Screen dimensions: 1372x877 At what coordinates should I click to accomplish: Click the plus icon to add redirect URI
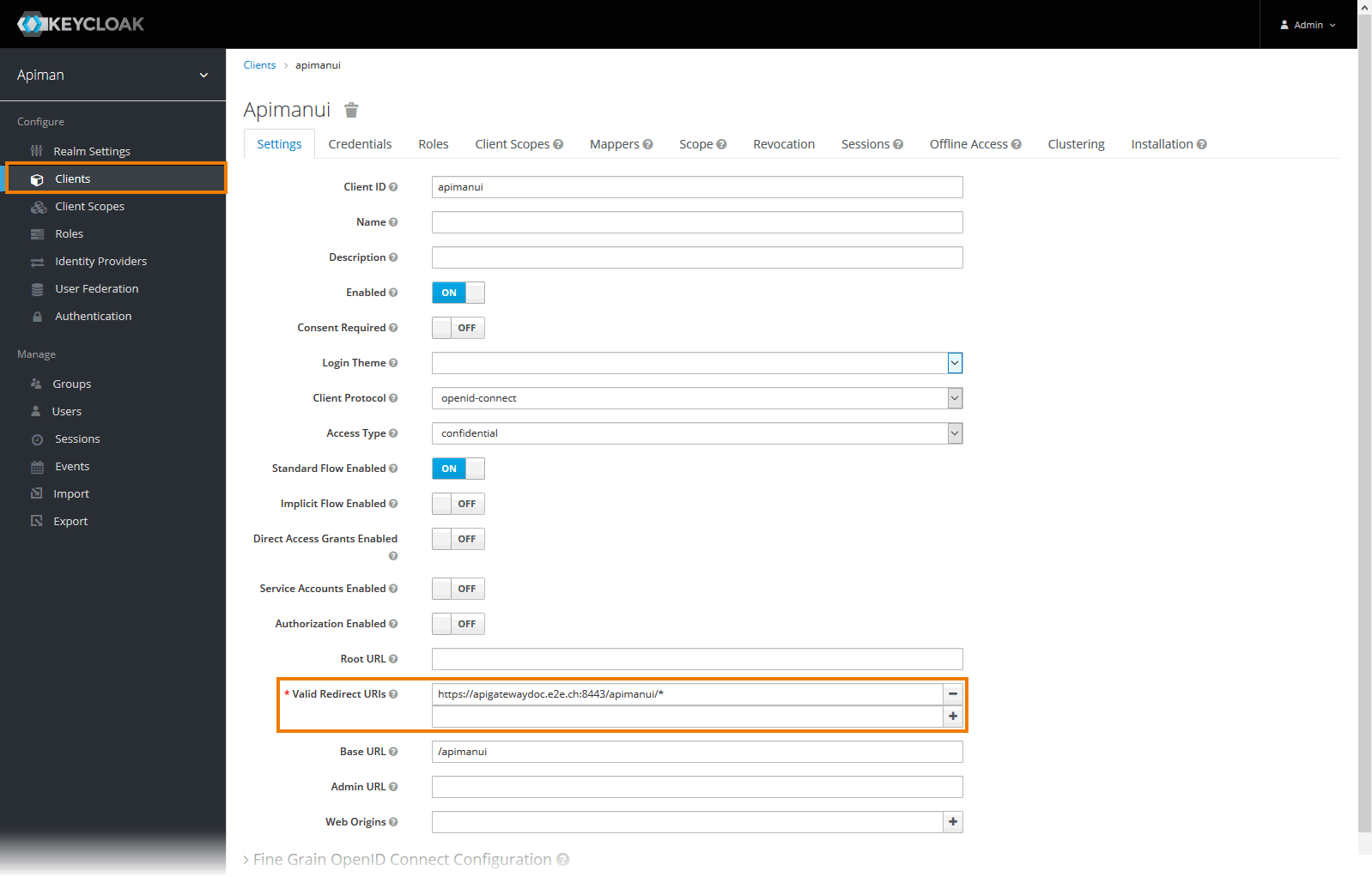pyautogui.click(x=953, y=717)
